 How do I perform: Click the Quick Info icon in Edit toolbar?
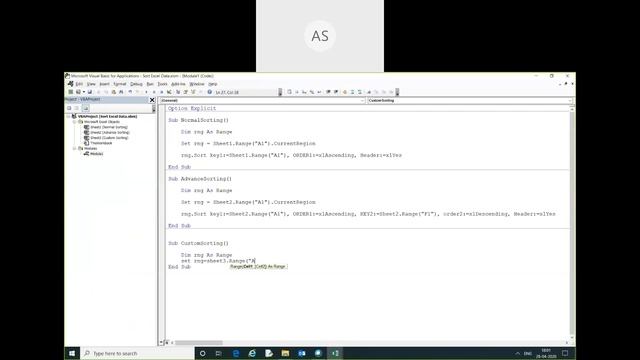click(304, 92)
